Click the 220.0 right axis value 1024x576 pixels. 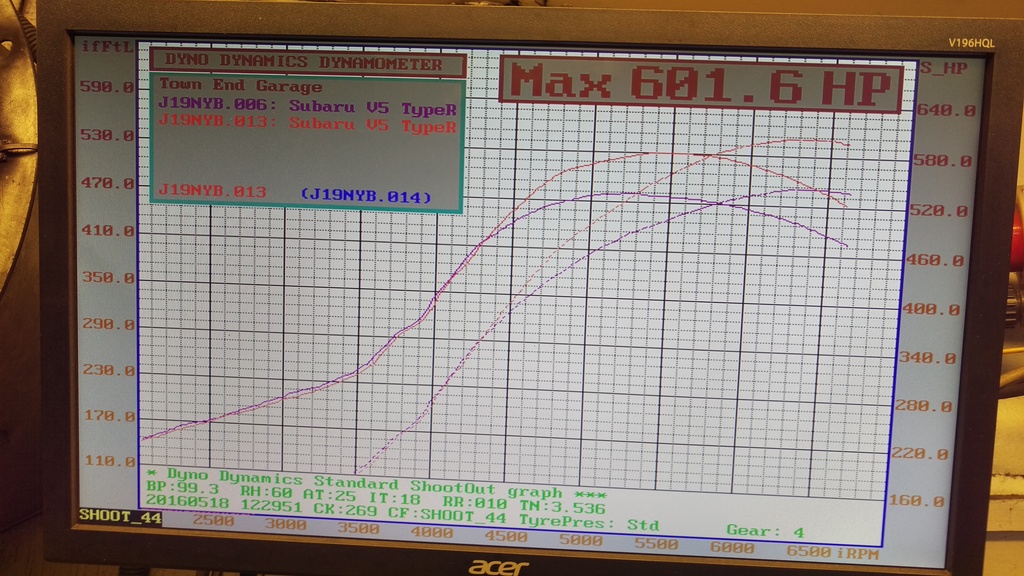click(x=919, y=454)
